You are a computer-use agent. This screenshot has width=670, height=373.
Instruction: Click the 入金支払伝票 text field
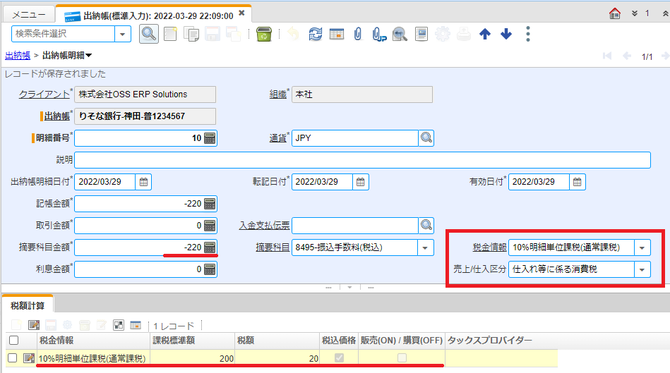pos(355,226)
